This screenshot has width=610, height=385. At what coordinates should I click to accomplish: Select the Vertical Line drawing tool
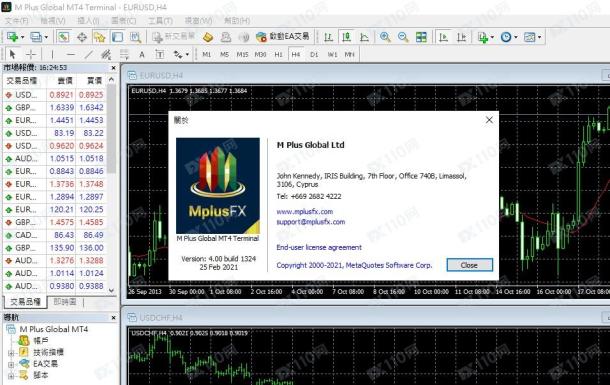pos(52,54)
